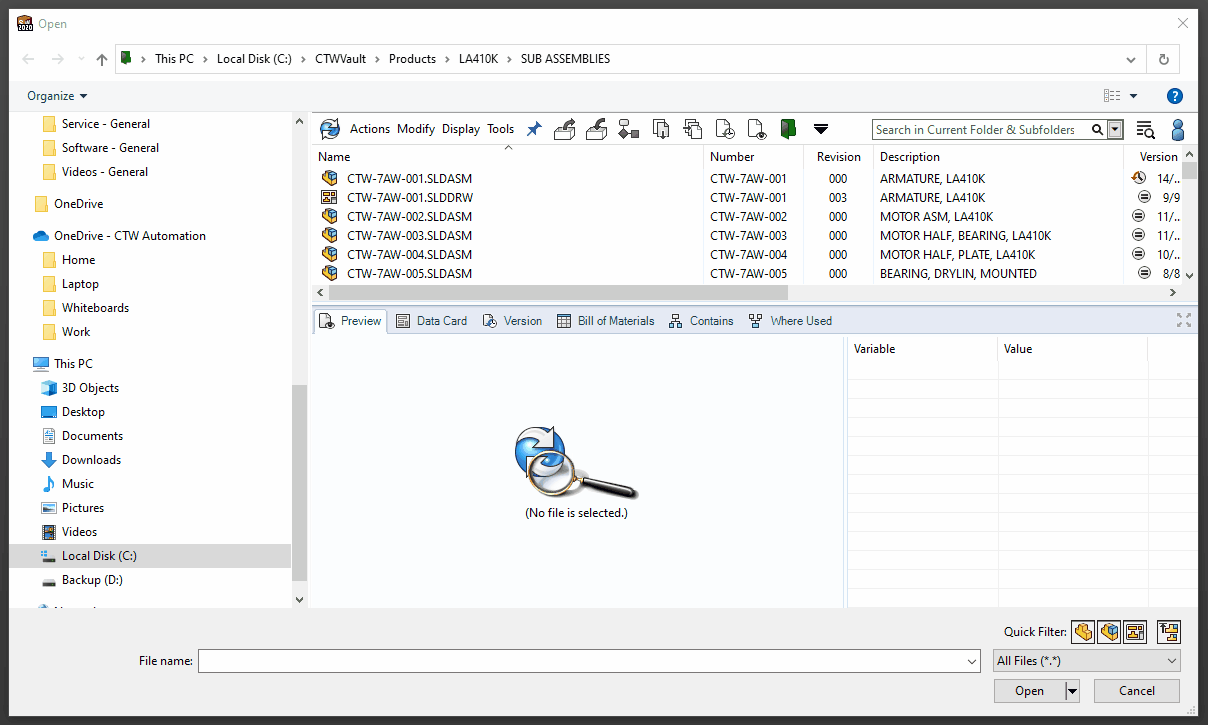Screen dimensions: 1208x725
Task: Click the blue user icon at toolbar right
Action: pyautogui.click(x=1177, y=129)
